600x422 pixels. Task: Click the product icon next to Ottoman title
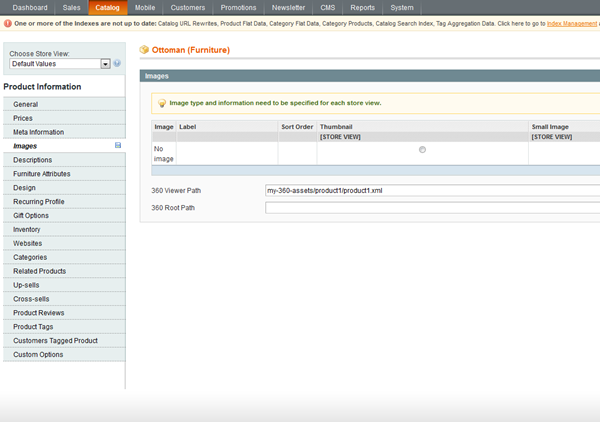[144, 48]
